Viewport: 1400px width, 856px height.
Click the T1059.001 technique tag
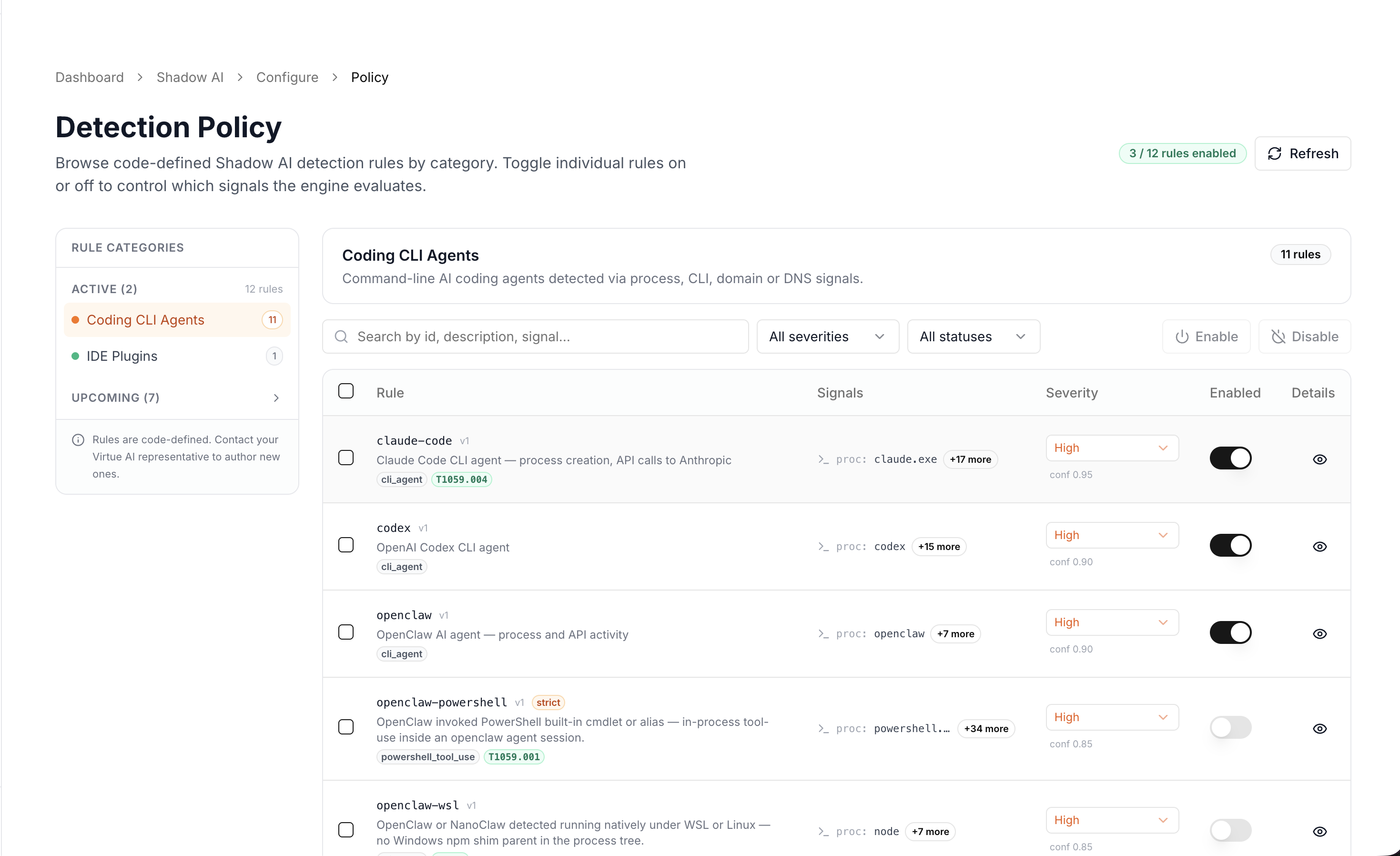[514, 756]
